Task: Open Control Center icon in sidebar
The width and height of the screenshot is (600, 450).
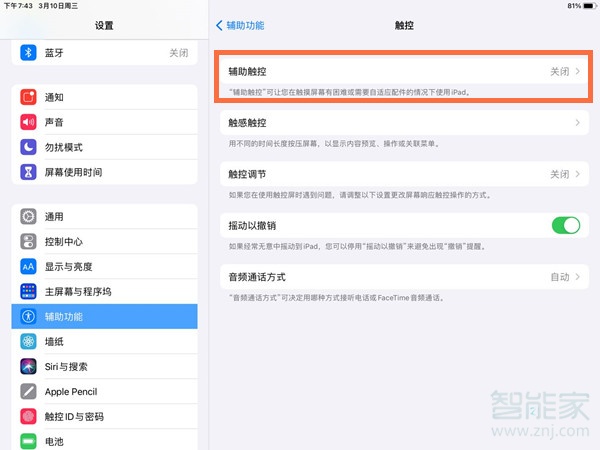Action: coord(28,241)
